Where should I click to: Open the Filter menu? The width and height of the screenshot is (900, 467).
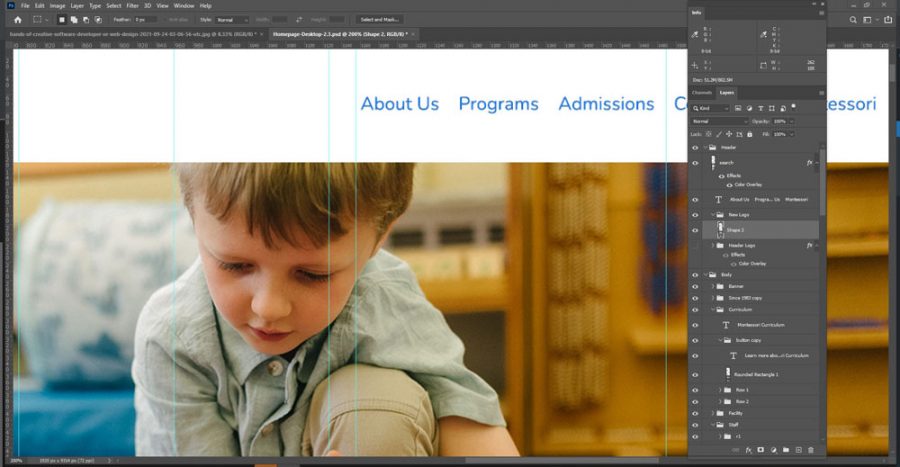point(133,6)
